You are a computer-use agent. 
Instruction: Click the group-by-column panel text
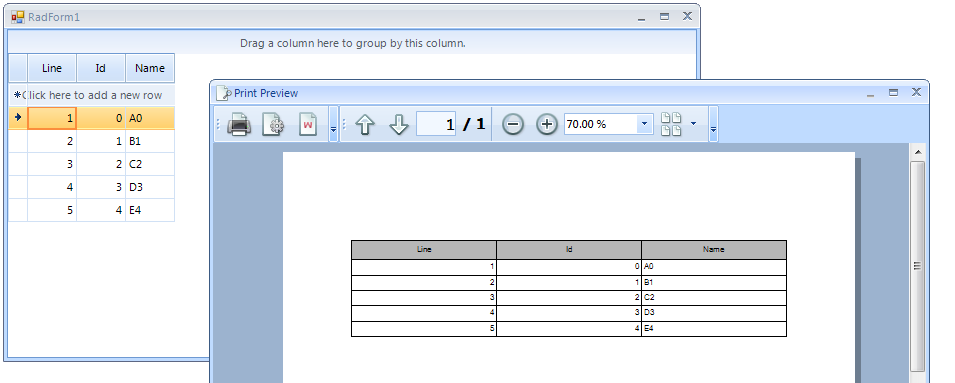[x=353, y=43]
